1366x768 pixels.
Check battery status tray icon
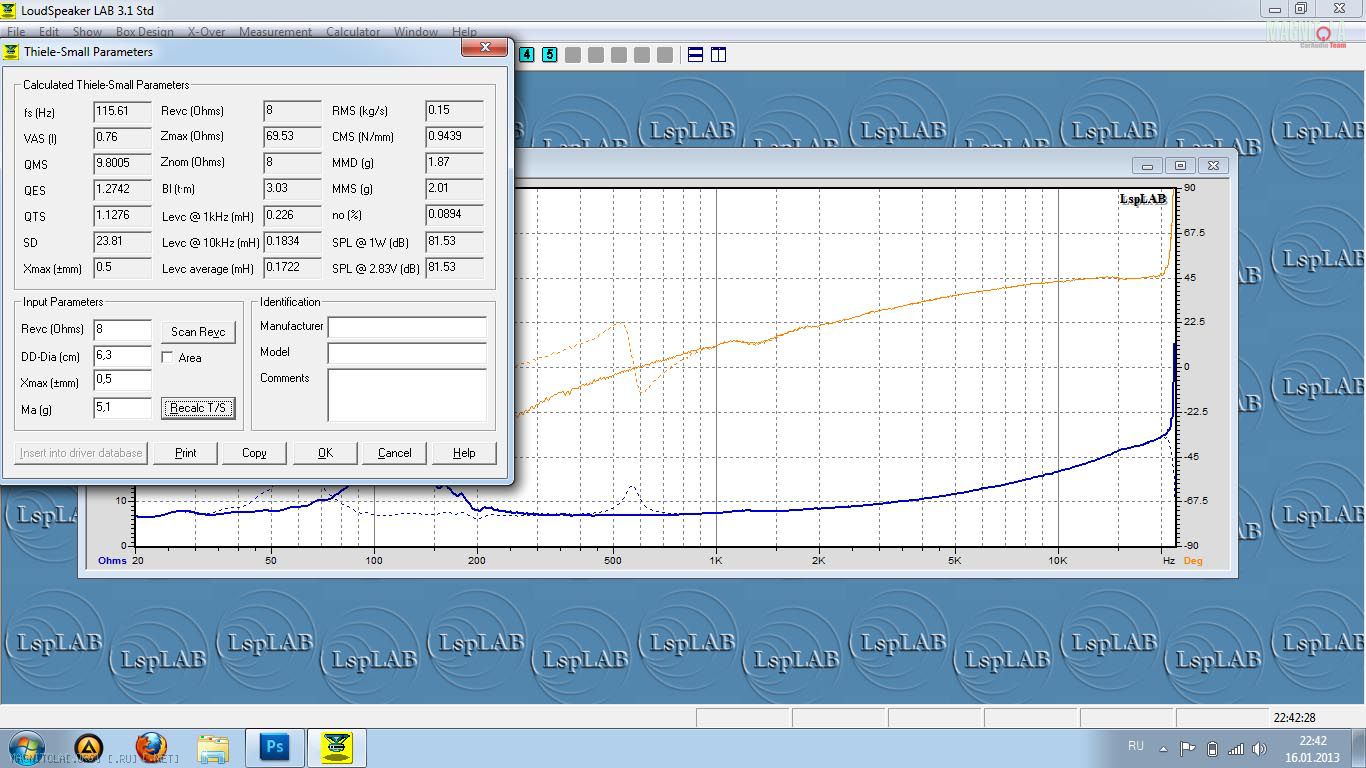[x=1212, y=748]
